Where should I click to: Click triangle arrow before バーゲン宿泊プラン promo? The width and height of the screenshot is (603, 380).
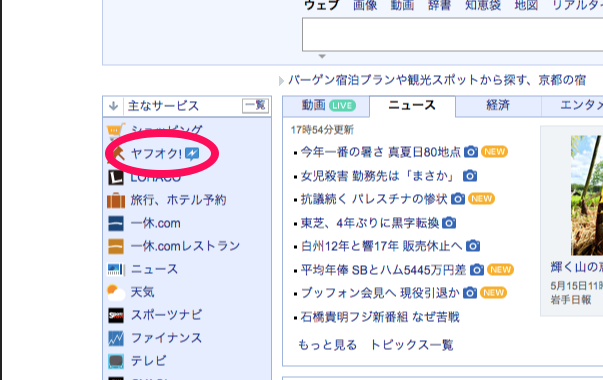[x=282, y=81]
